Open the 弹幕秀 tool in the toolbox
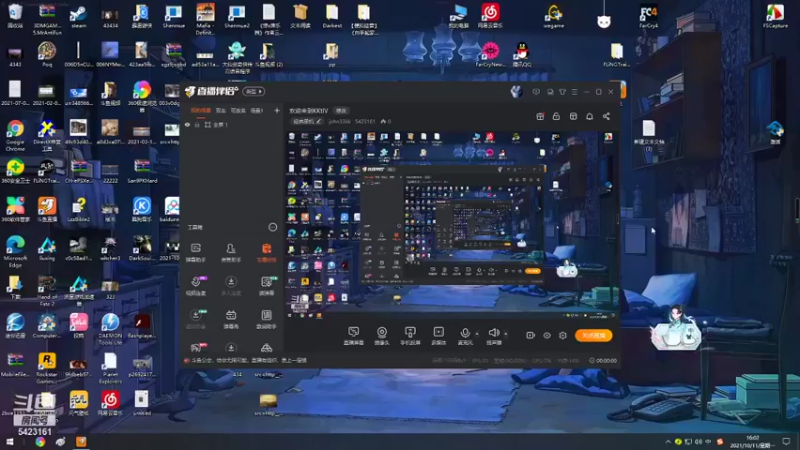Screen dimensions: 800x450 231,319
